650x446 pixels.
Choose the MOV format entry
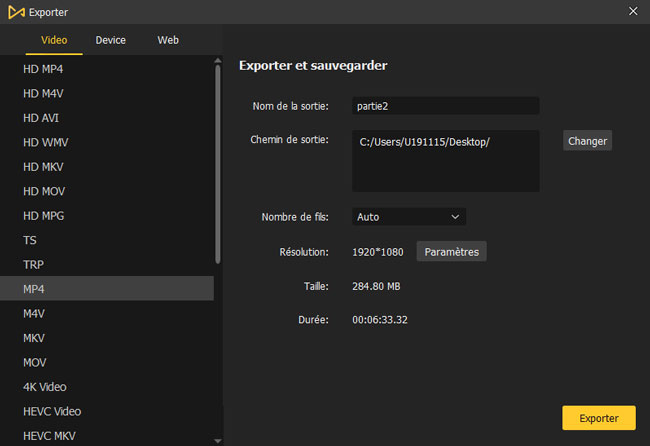[35, 362]
